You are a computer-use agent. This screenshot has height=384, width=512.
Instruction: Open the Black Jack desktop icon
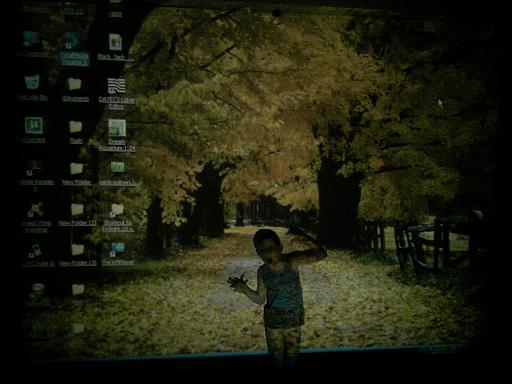click(x=115, y=42)
